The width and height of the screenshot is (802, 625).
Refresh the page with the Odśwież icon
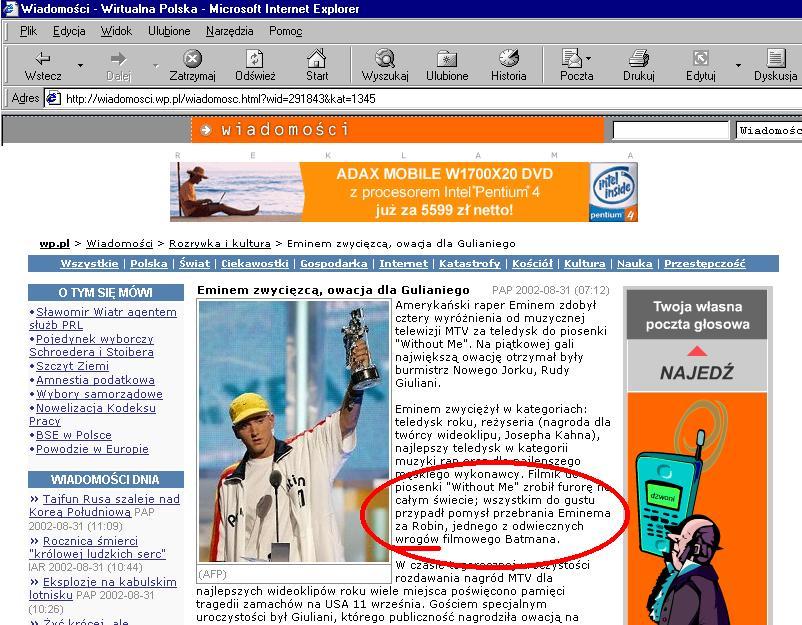[255, 58]
